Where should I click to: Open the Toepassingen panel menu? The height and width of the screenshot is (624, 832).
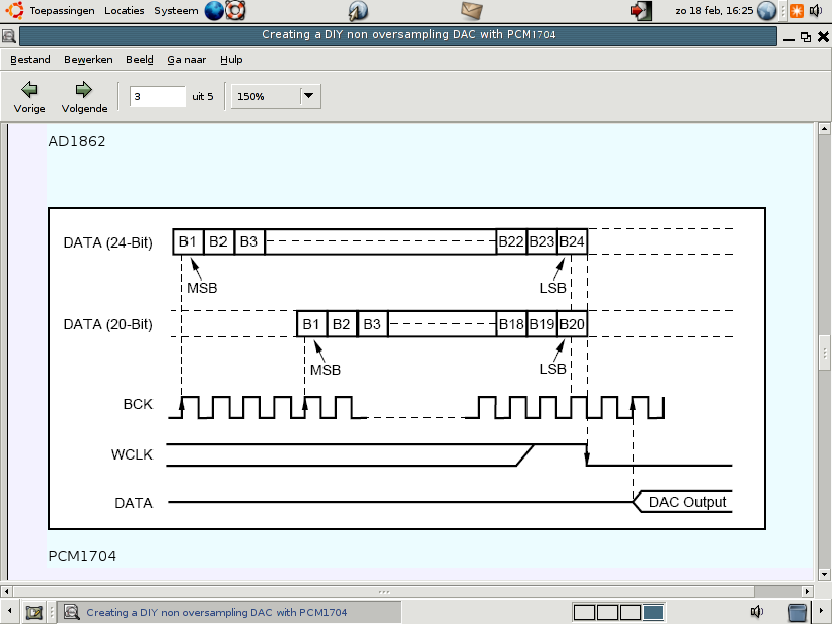tap(62, 11)
